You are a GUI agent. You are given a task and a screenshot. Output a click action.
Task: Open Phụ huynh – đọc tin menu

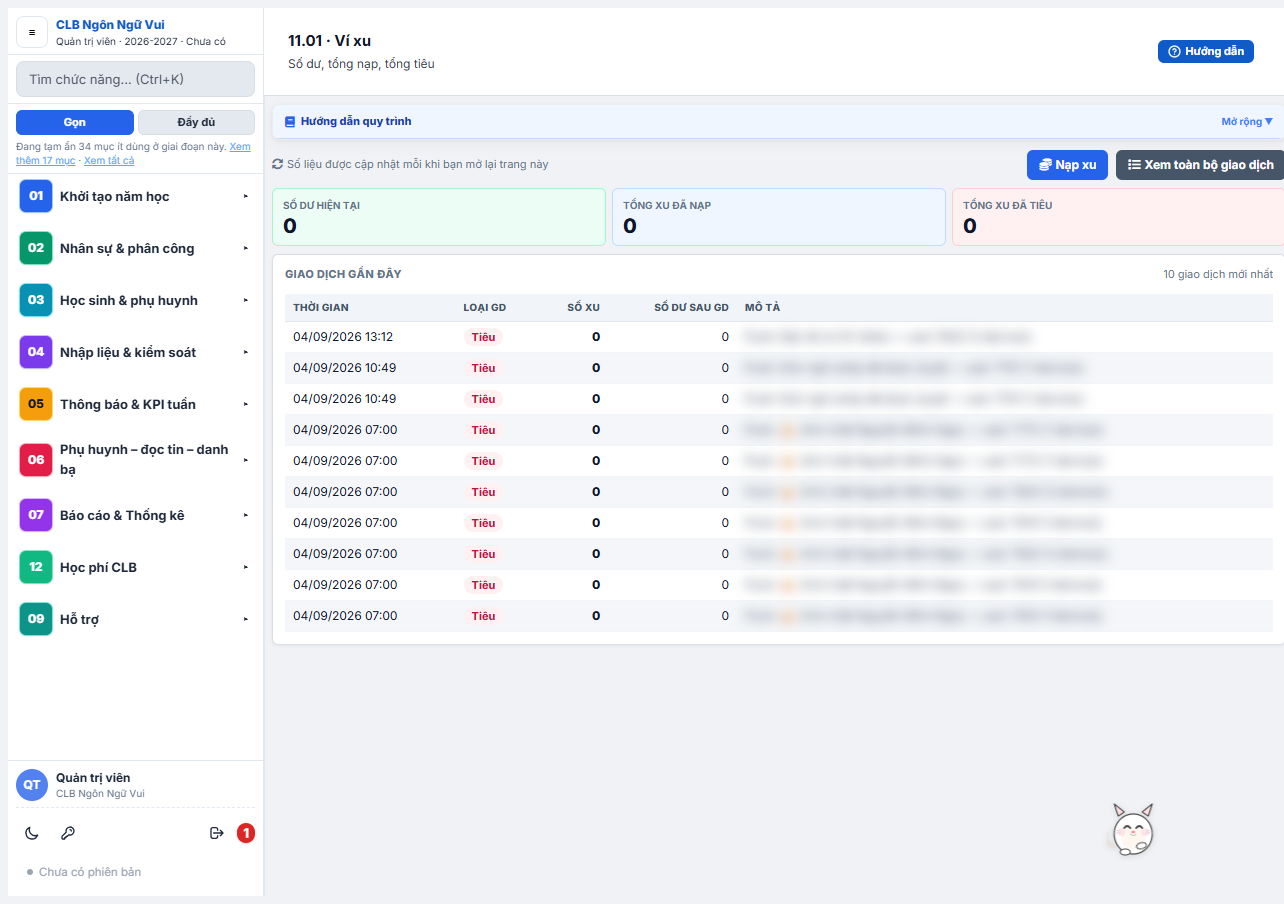click(x=135, y=460)
